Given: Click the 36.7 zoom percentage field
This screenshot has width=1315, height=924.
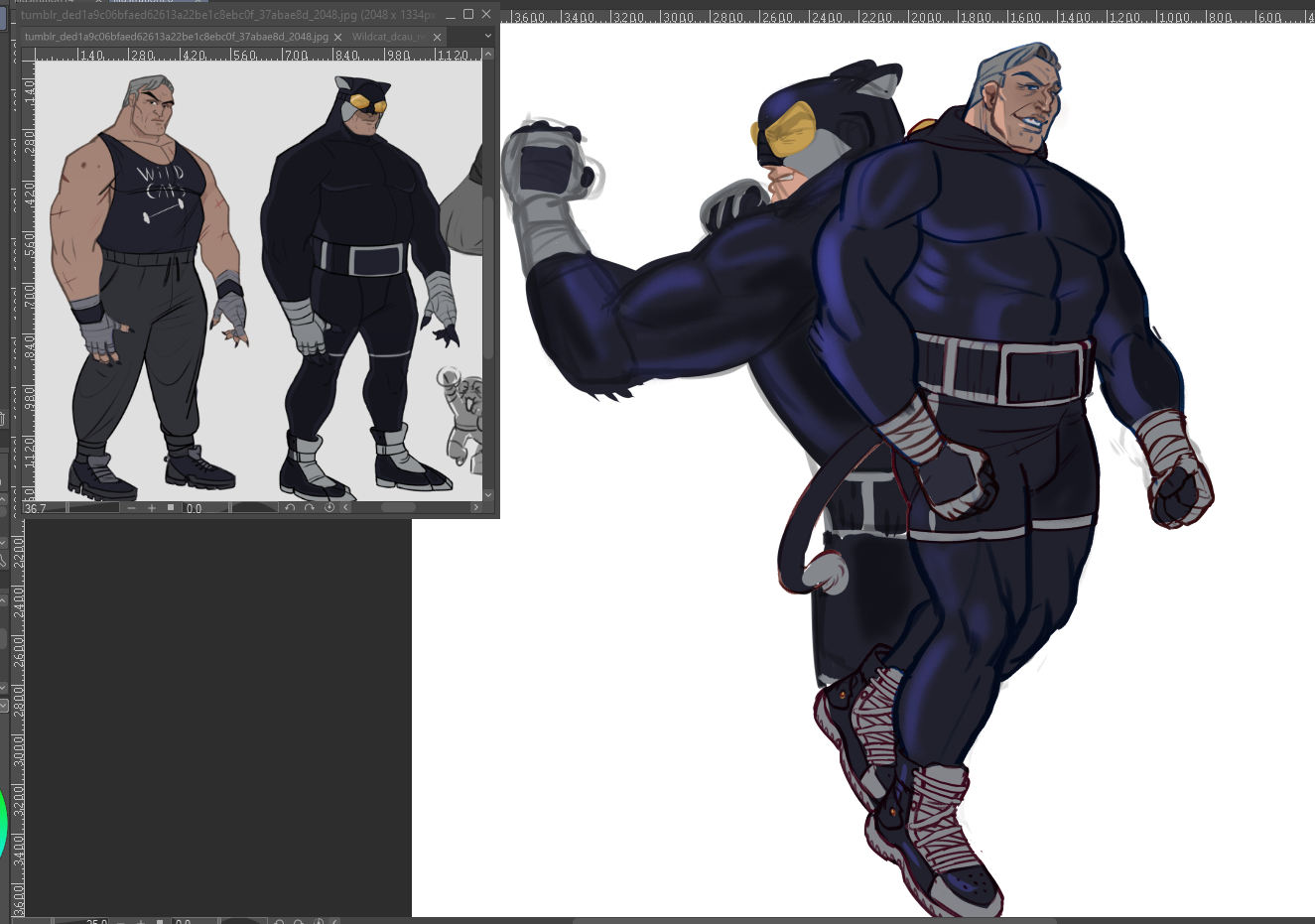Looking at the screenshot, I should (x=42, y=508).
